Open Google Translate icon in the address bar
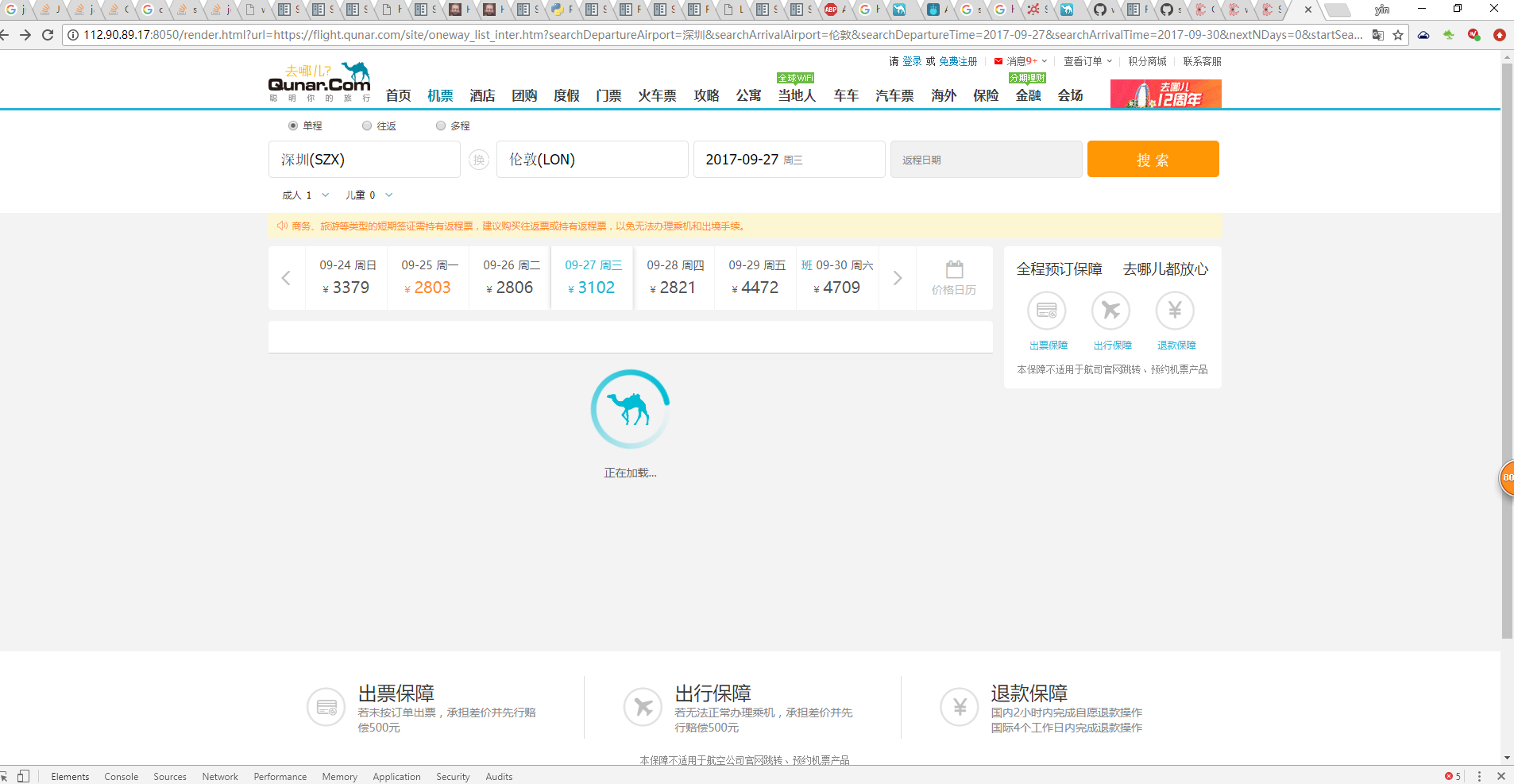 coord(1378,35)
